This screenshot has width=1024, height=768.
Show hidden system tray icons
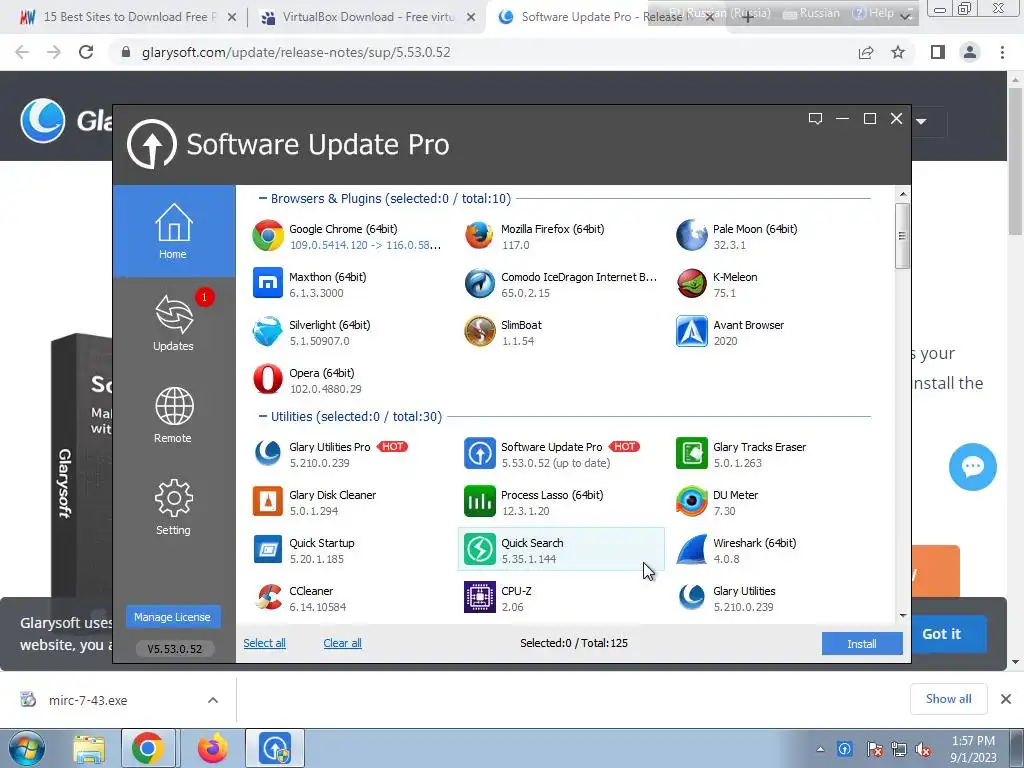tap(820, 749)
